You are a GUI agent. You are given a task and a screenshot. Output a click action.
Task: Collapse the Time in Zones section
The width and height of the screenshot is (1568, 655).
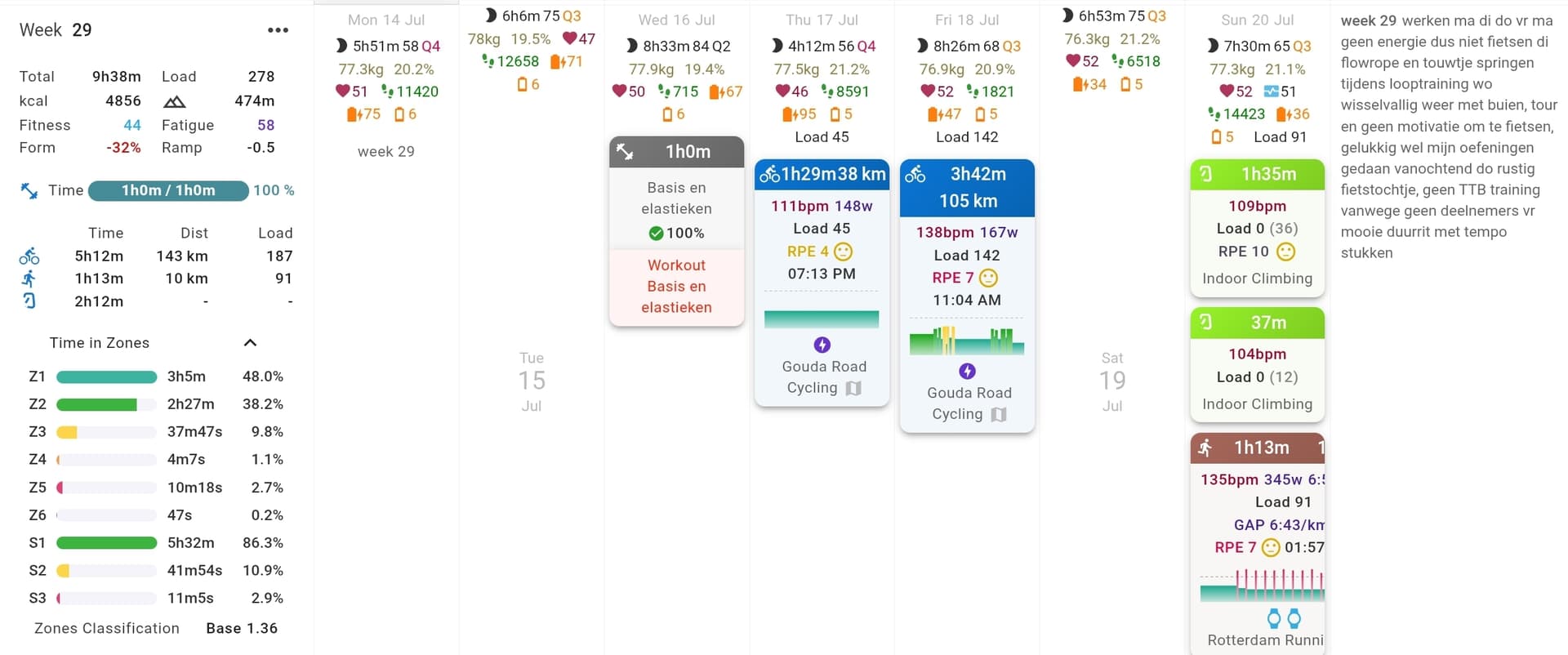point(251,343)
